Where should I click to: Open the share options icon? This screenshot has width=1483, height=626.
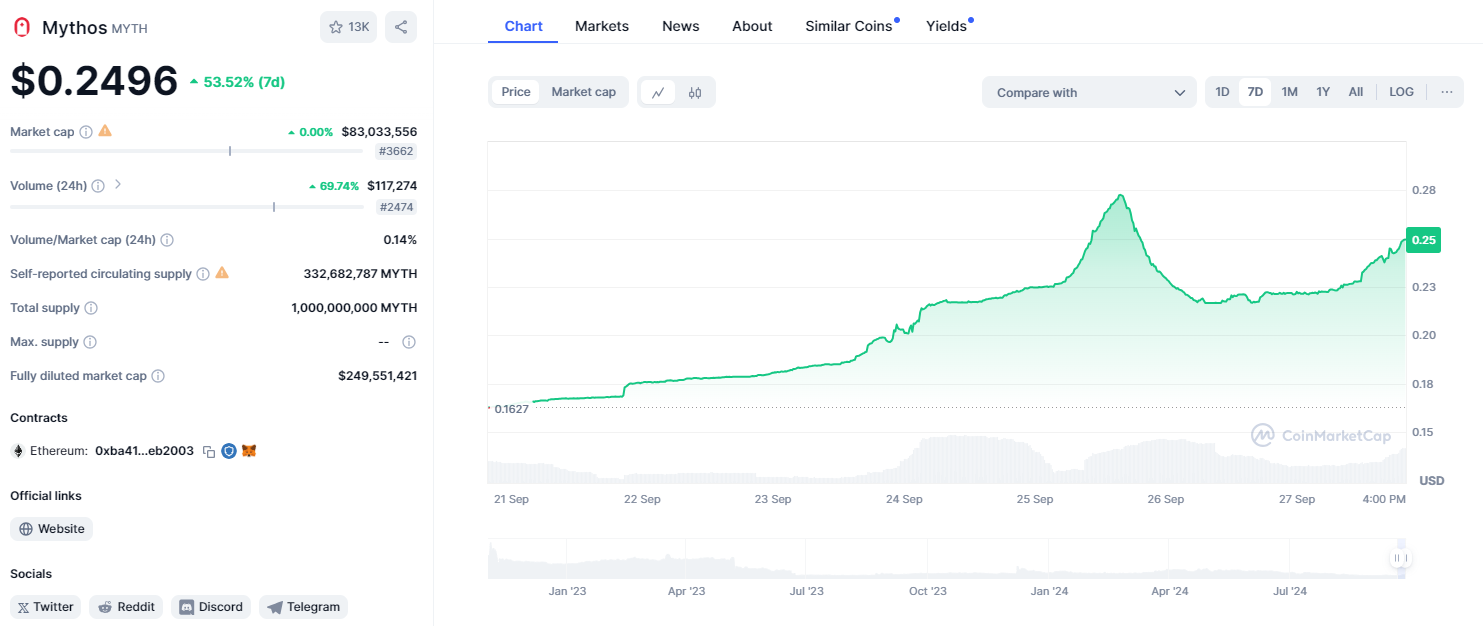click(400, 26)
